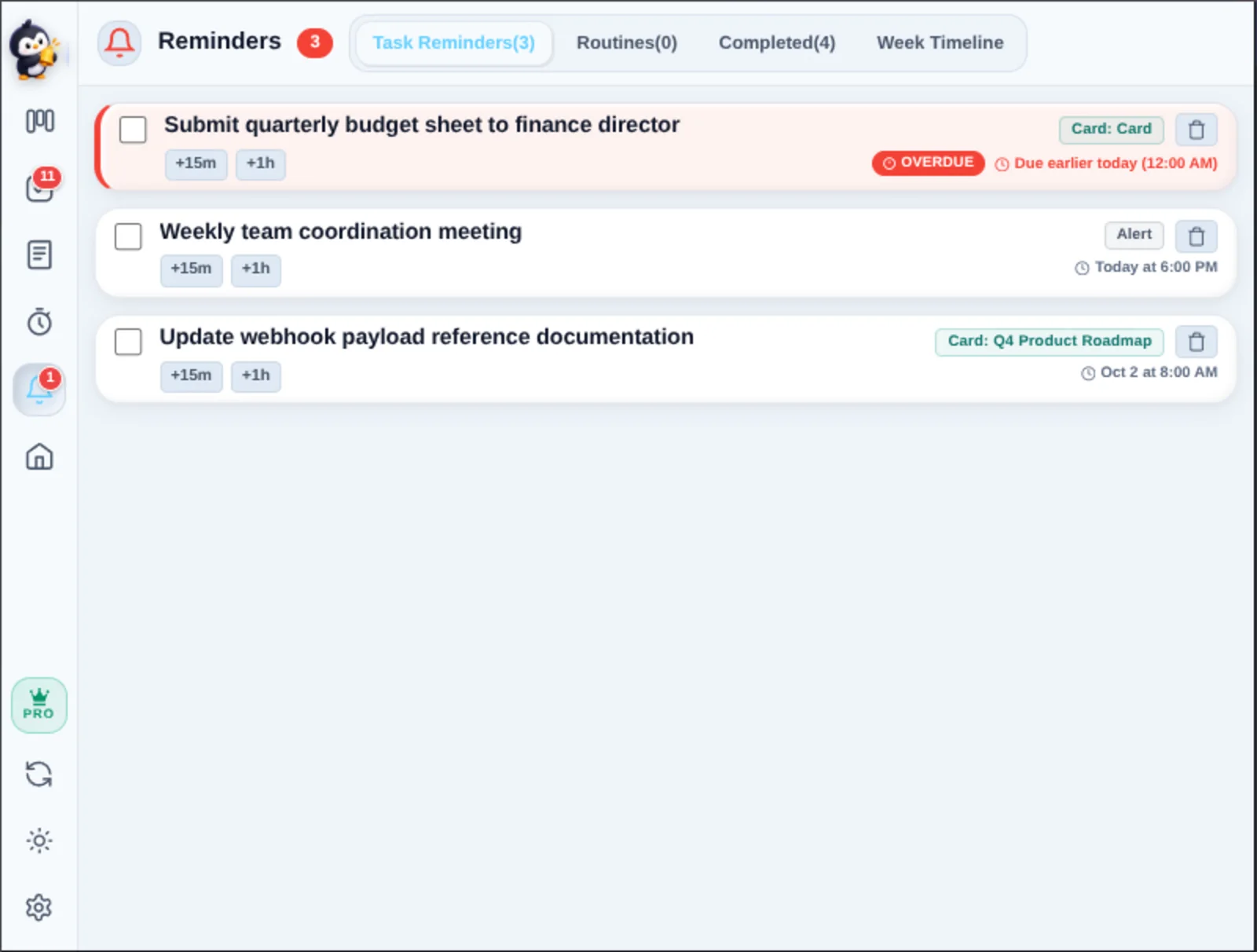1257x952 pixels.
Task: Check off Submit quarterly budget sheet reminder
Action: click(133, 130)
